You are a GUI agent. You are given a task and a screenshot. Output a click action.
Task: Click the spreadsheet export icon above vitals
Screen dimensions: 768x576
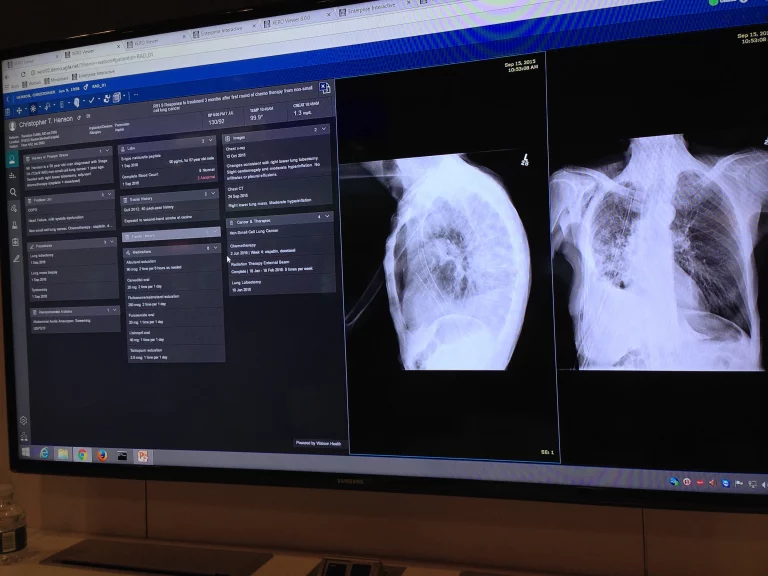pyautogui.click(x=325, y=88)
